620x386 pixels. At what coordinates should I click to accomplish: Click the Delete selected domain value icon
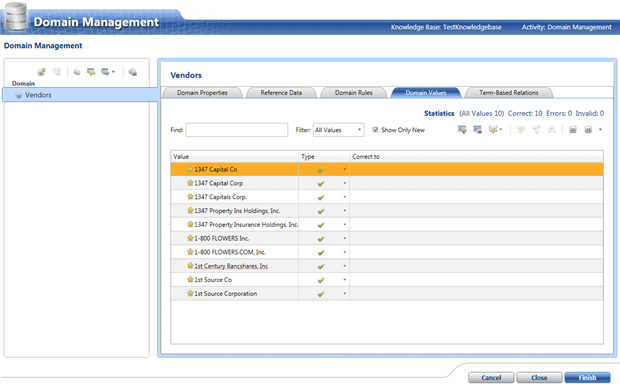[x=477, y=130]
